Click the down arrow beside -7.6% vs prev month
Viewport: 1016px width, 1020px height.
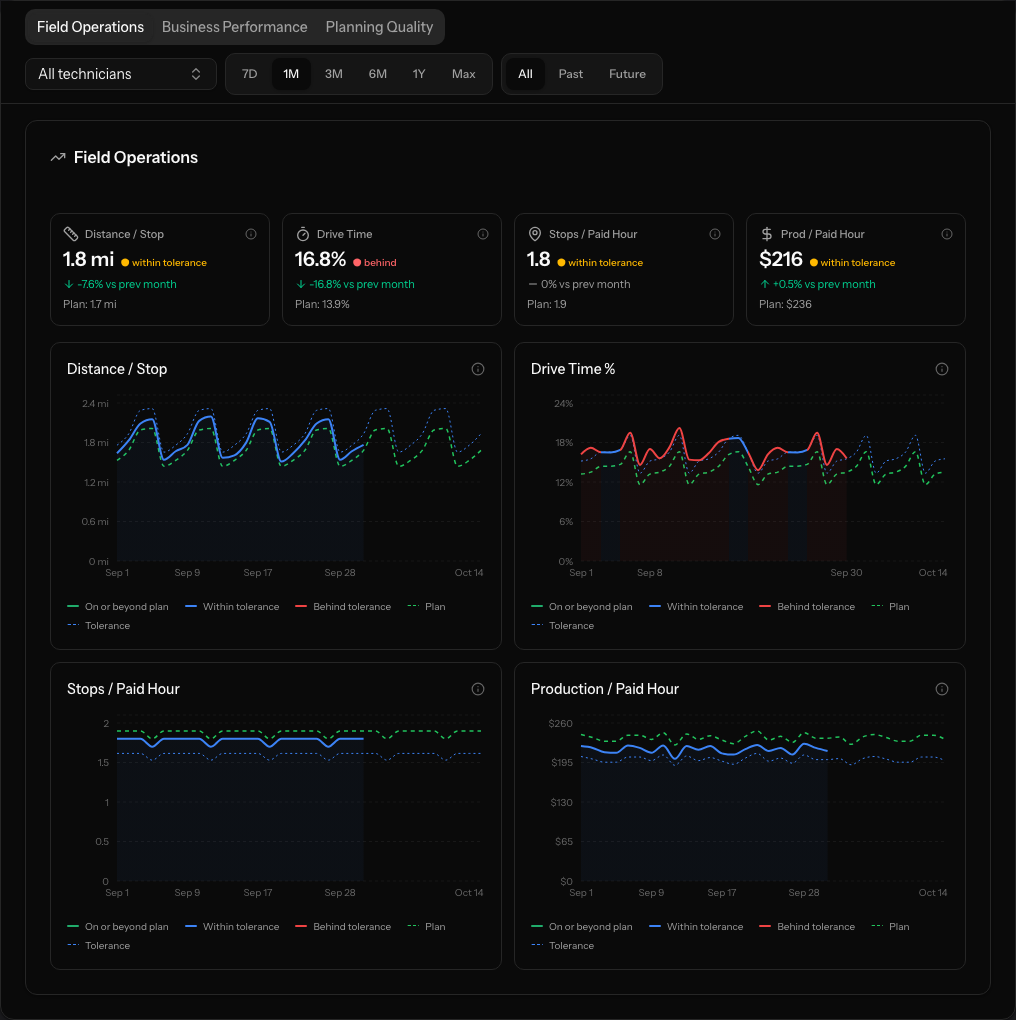point(69,284)
